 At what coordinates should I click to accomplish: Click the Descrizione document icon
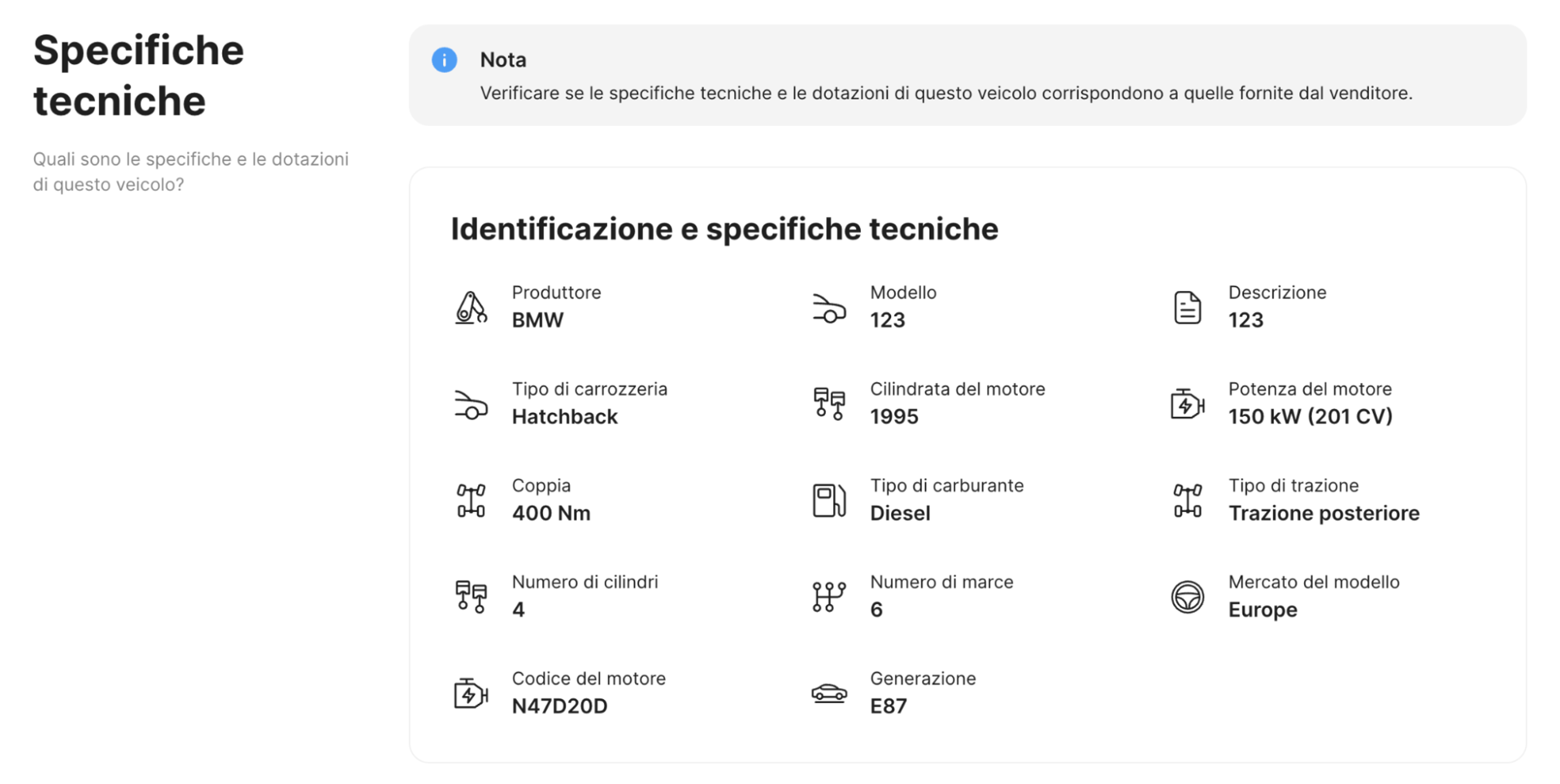(x=1187, y=307)
